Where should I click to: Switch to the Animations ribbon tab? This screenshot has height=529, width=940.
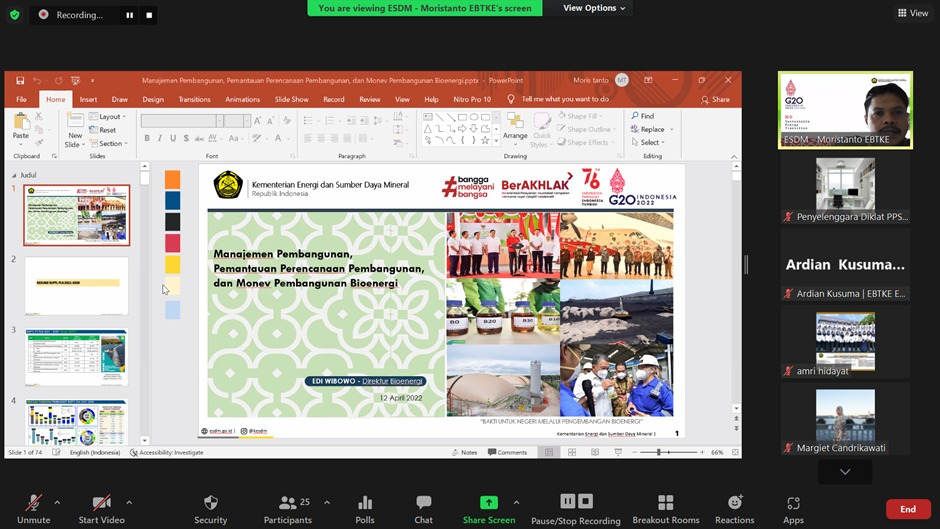(242, 100)
